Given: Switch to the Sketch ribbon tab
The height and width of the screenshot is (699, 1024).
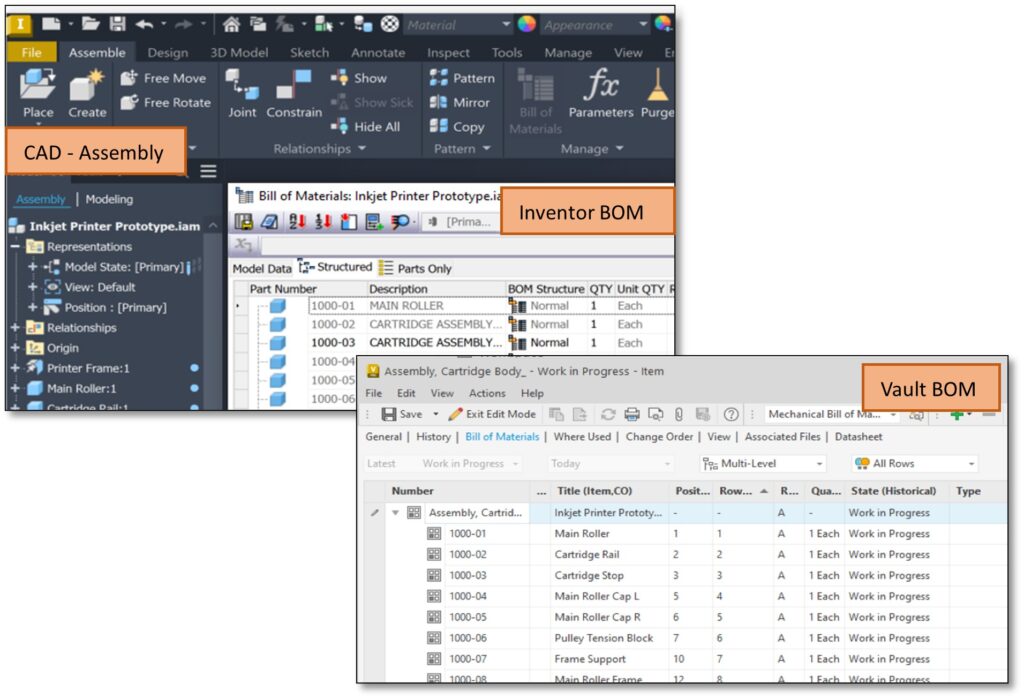Looking at the screenshot, I should tap(310, 52).
